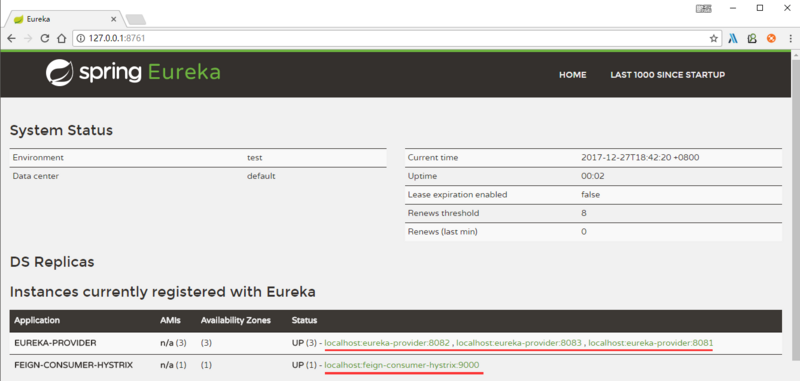Screen dimensions: 800x381
Task: Open LAST 1000 SINCE STARTUP page
Action: click(x=667, y=74)
